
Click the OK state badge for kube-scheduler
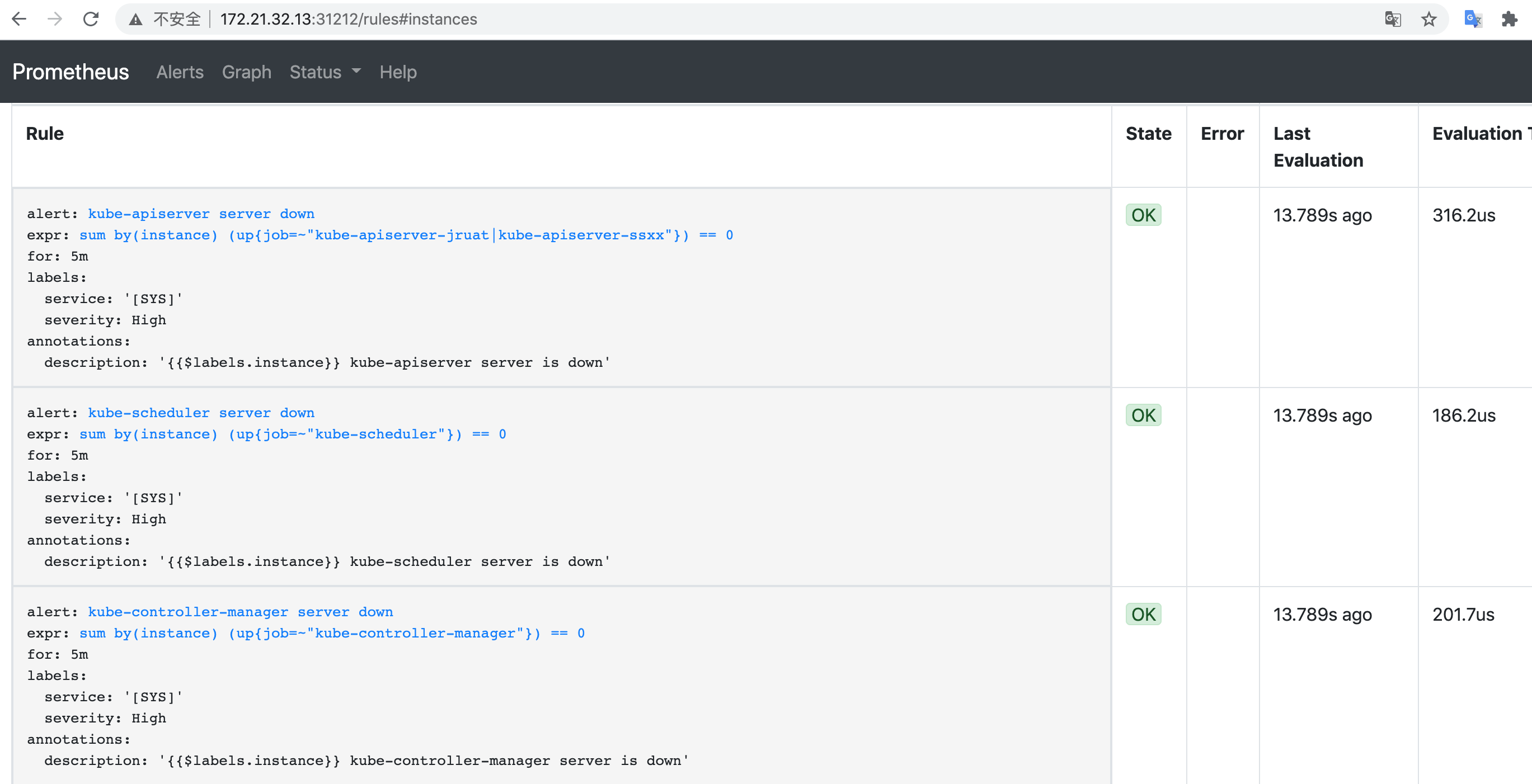coord(1143,415)
